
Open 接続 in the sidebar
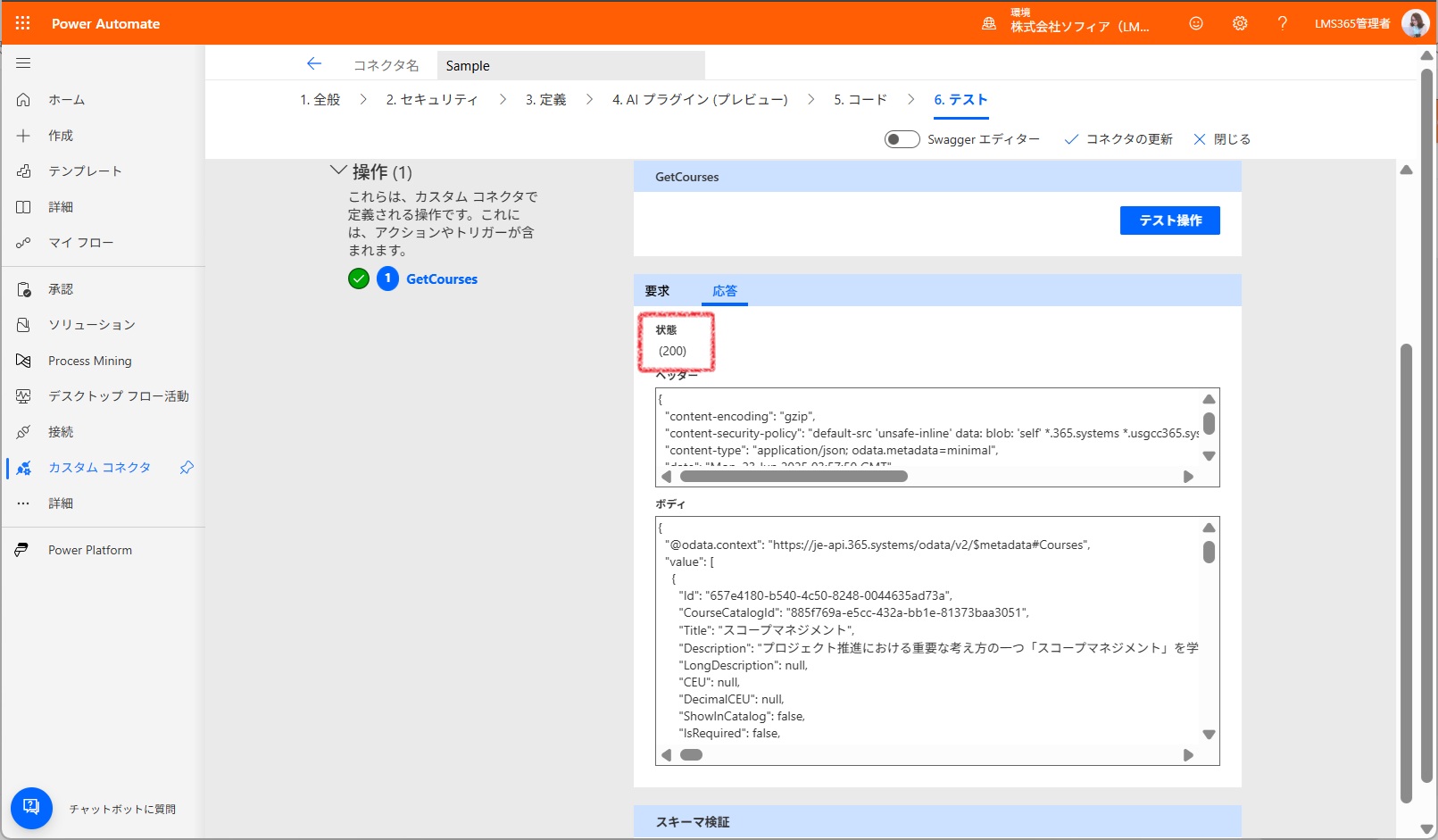click(x=61, y=432)
